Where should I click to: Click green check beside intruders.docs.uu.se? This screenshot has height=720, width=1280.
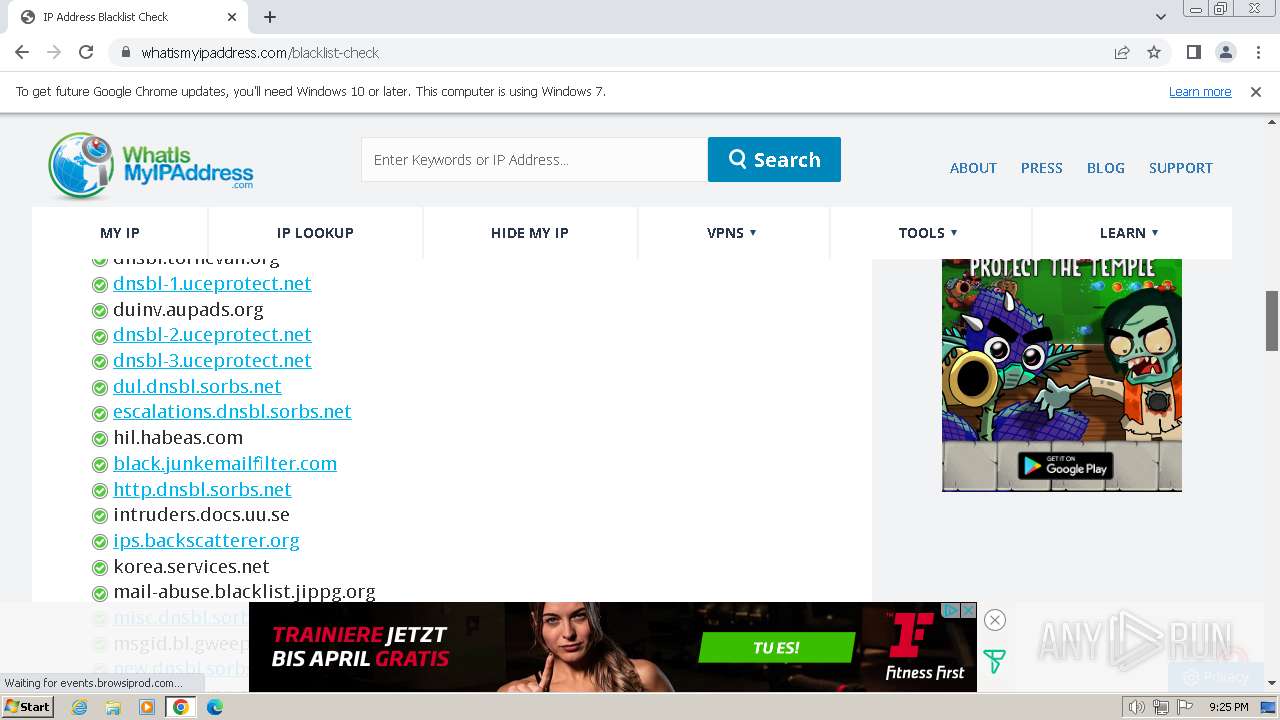click(x=100, y=516)
